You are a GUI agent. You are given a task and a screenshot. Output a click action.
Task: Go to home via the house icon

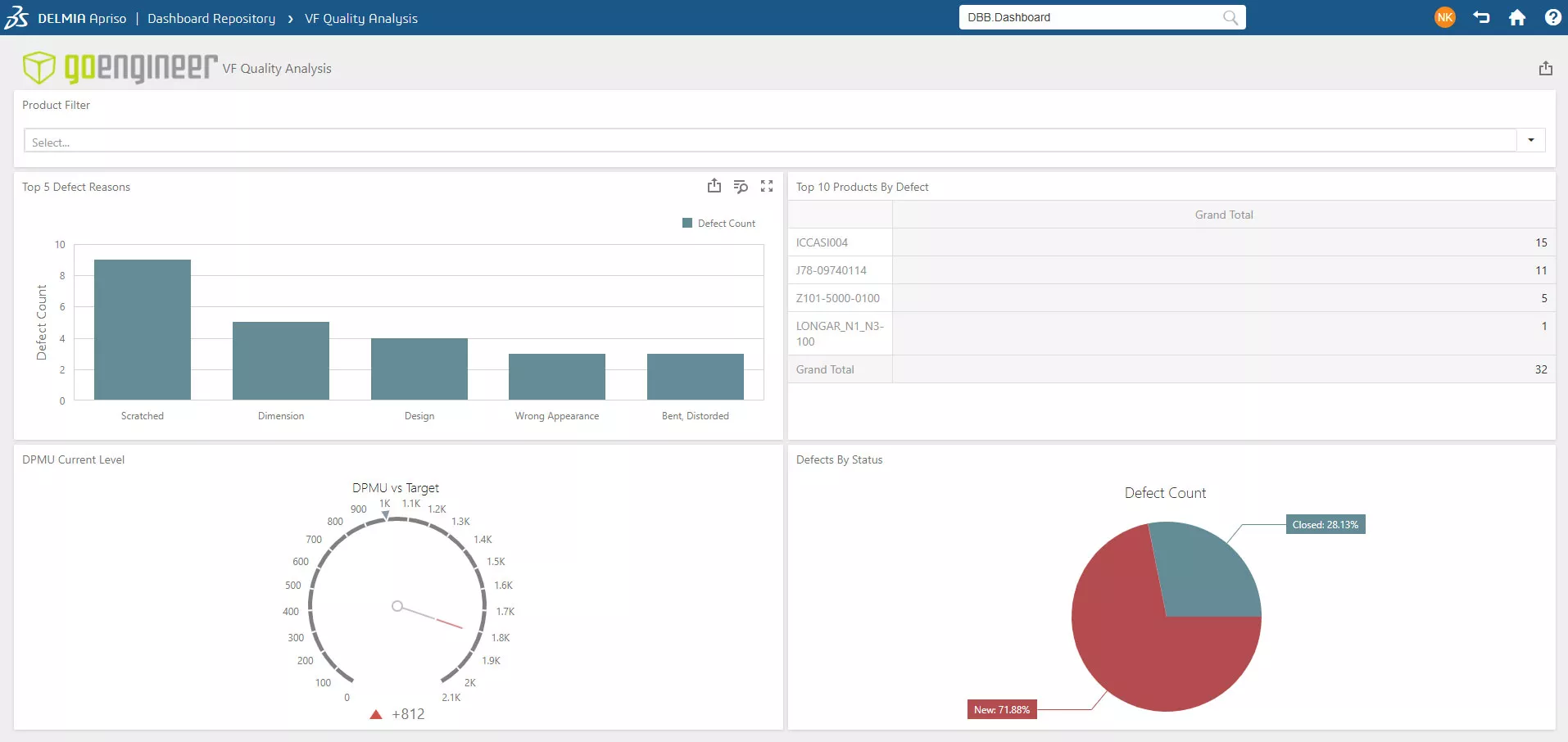click(x=1517, y=17)
